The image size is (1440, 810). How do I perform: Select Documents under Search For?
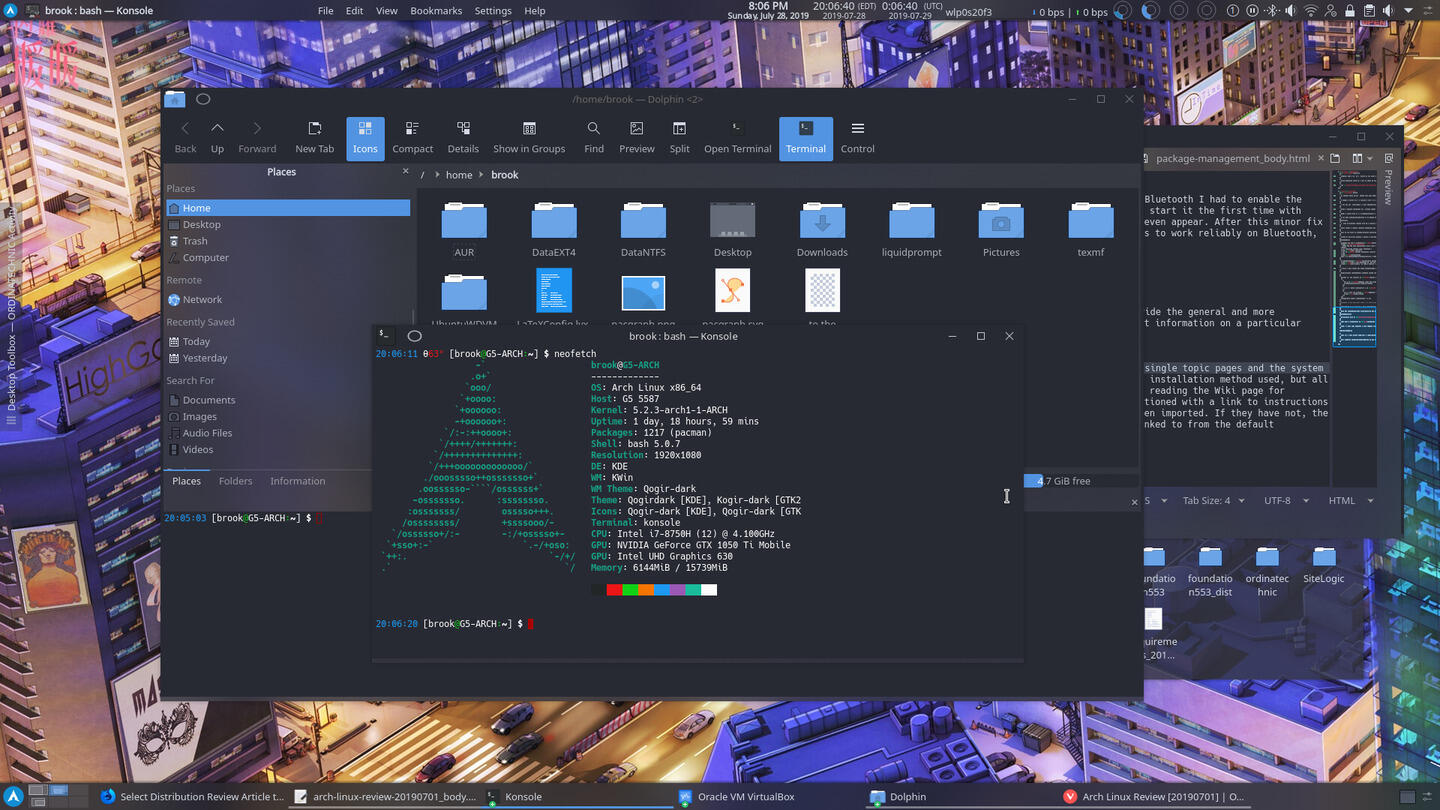(x=288, y=400)
